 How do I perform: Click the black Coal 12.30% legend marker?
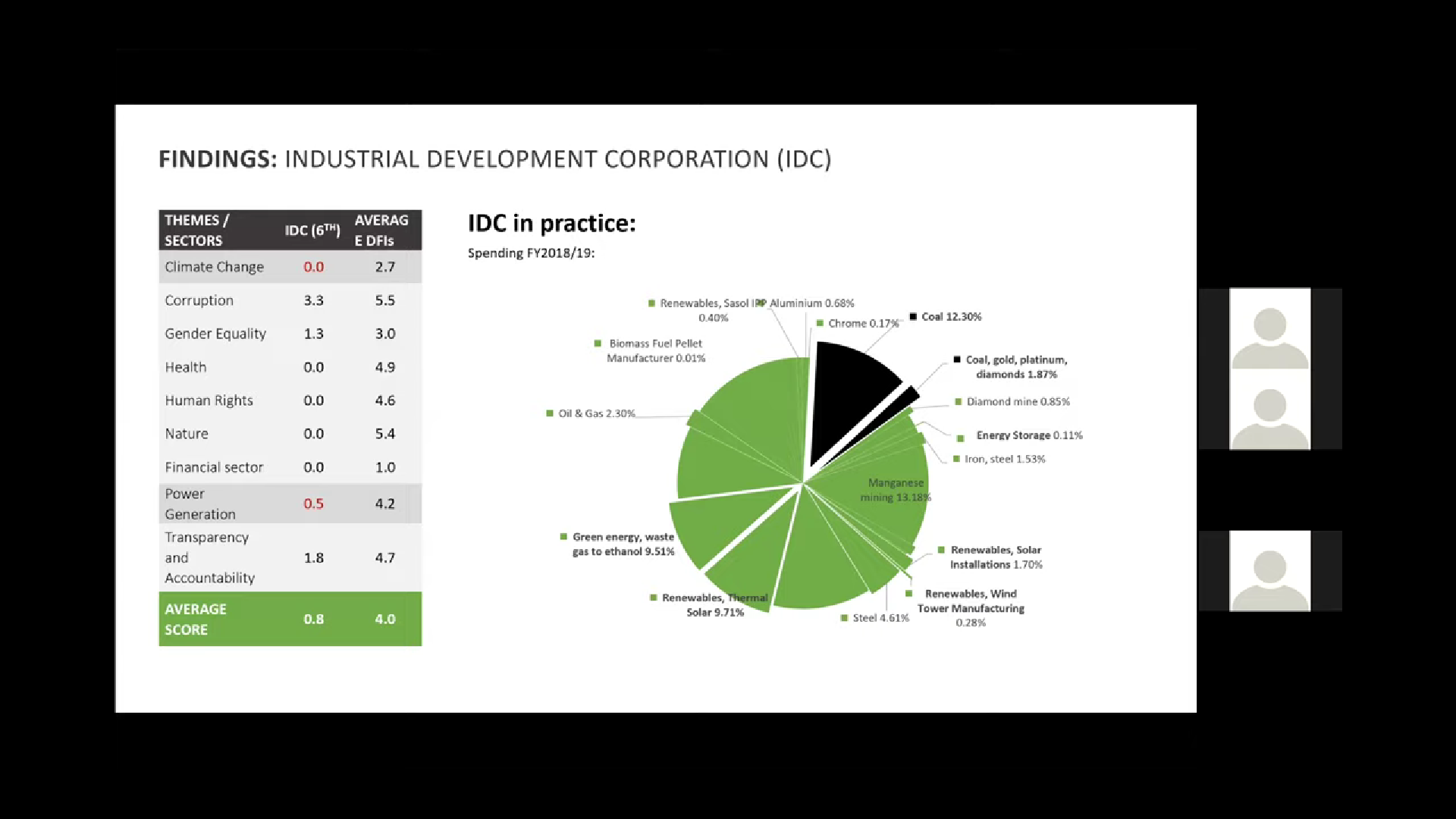click(x=913, y=316)
